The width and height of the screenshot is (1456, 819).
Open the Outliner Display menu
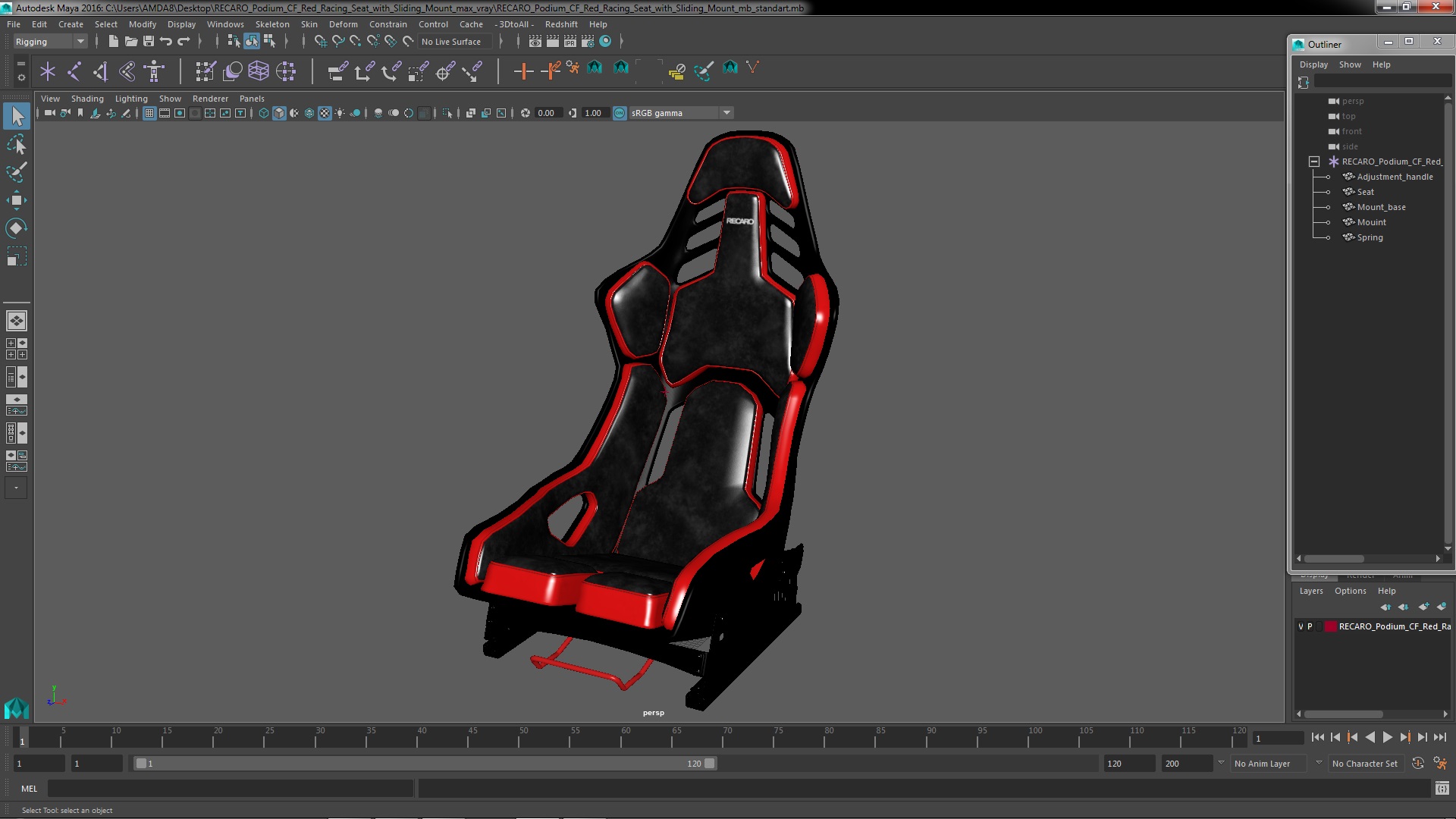pos(1313,64)
